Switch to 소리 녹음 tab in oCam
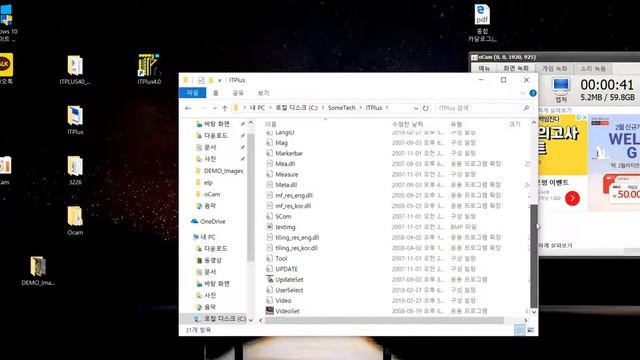640x360 pixels. (x=593, y=68)
